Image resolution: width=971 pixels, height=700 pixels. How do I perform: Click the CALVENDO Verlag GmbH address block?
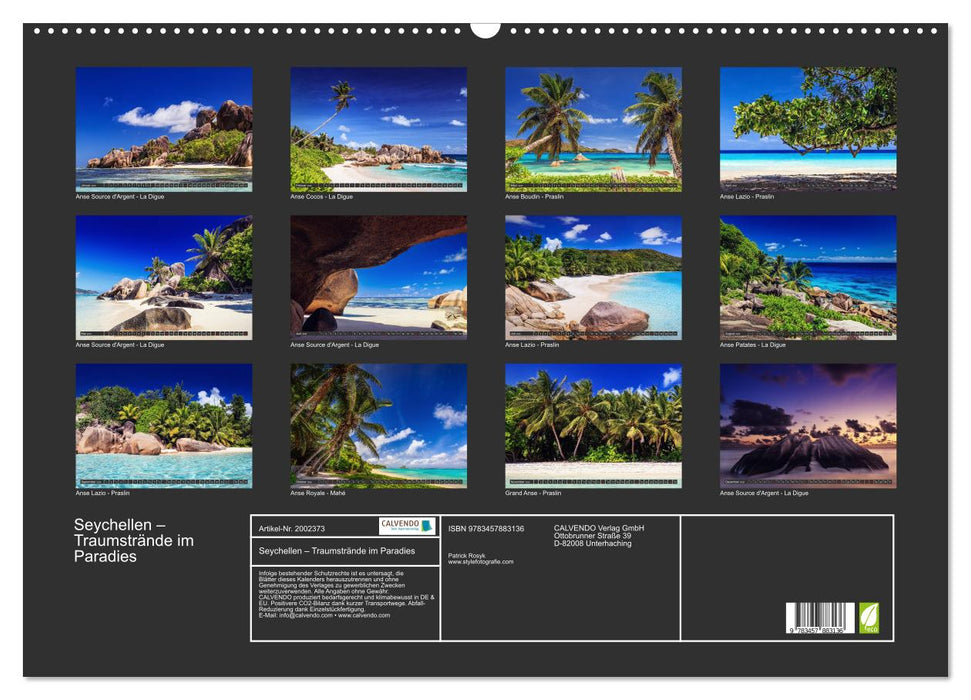pos(597,536)
